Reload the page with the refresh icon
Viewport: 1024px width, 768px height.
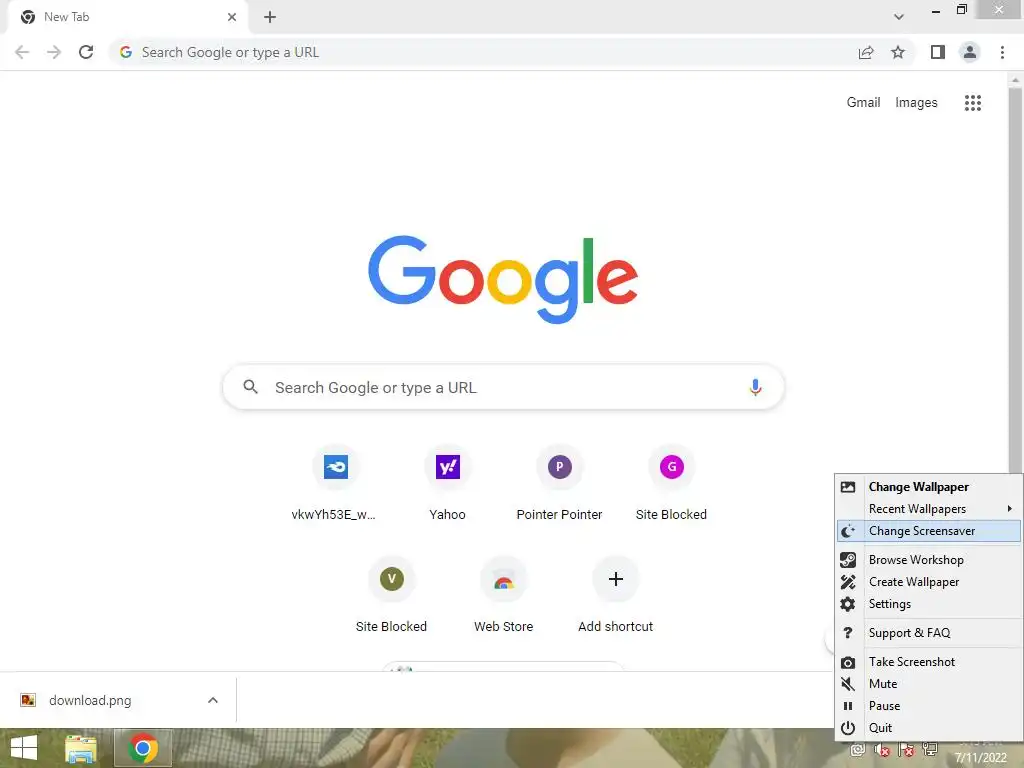86,52
